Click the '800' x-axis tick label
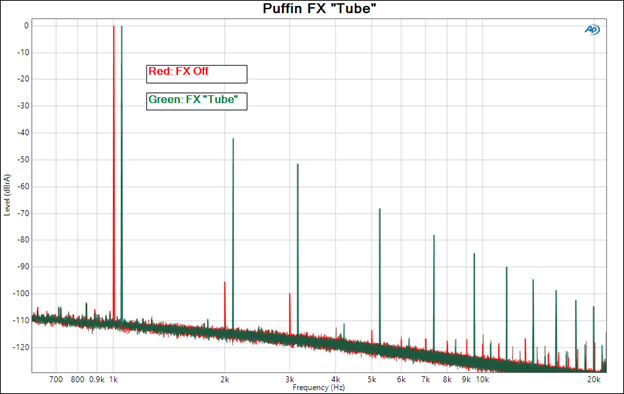This screenshot has height=394, width=624. click(x=78, y=380)
